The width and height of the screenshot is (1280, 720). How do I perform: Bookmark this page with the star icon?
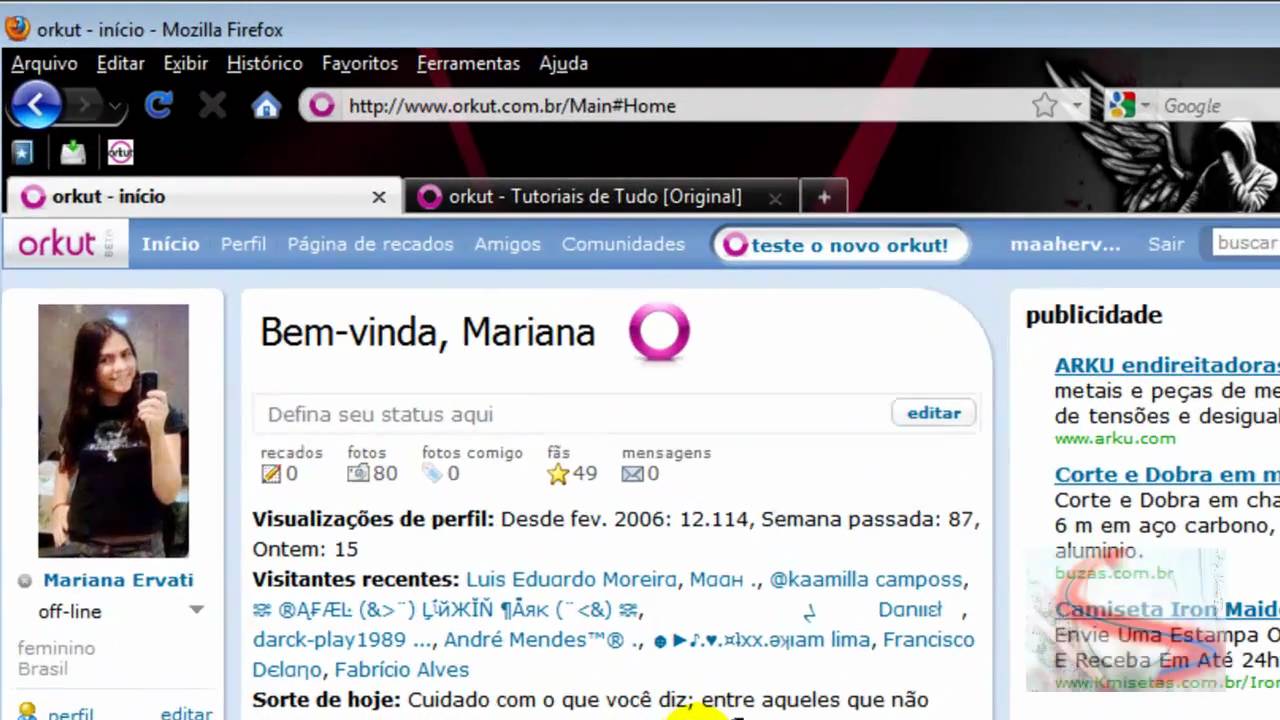point(1044,105)
